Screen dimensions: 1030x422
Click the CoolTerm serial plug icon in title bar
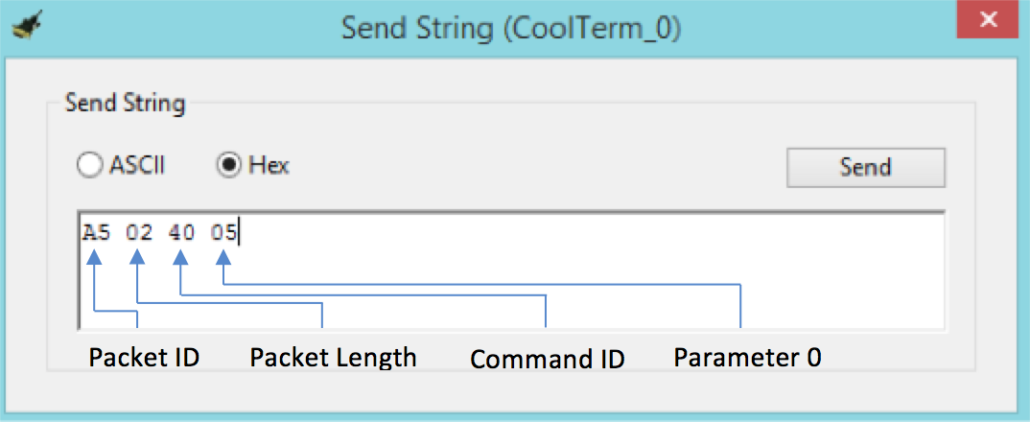coord(27,28)
